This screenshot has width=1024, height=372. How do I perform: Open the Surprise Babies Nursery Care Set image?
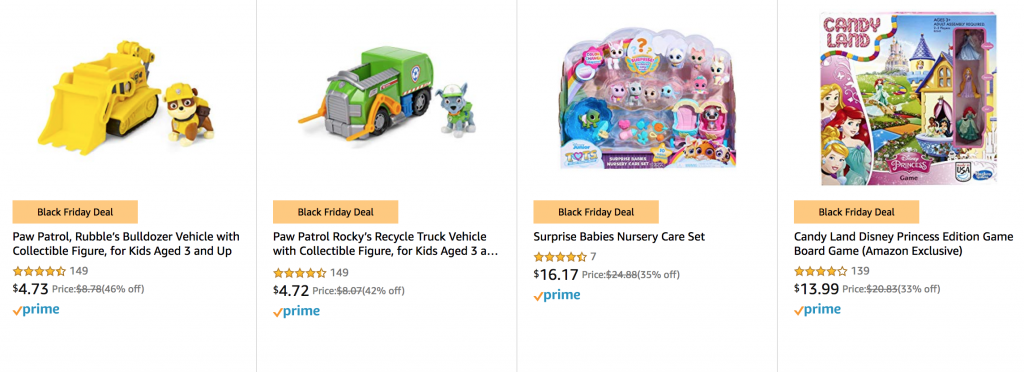646,98
